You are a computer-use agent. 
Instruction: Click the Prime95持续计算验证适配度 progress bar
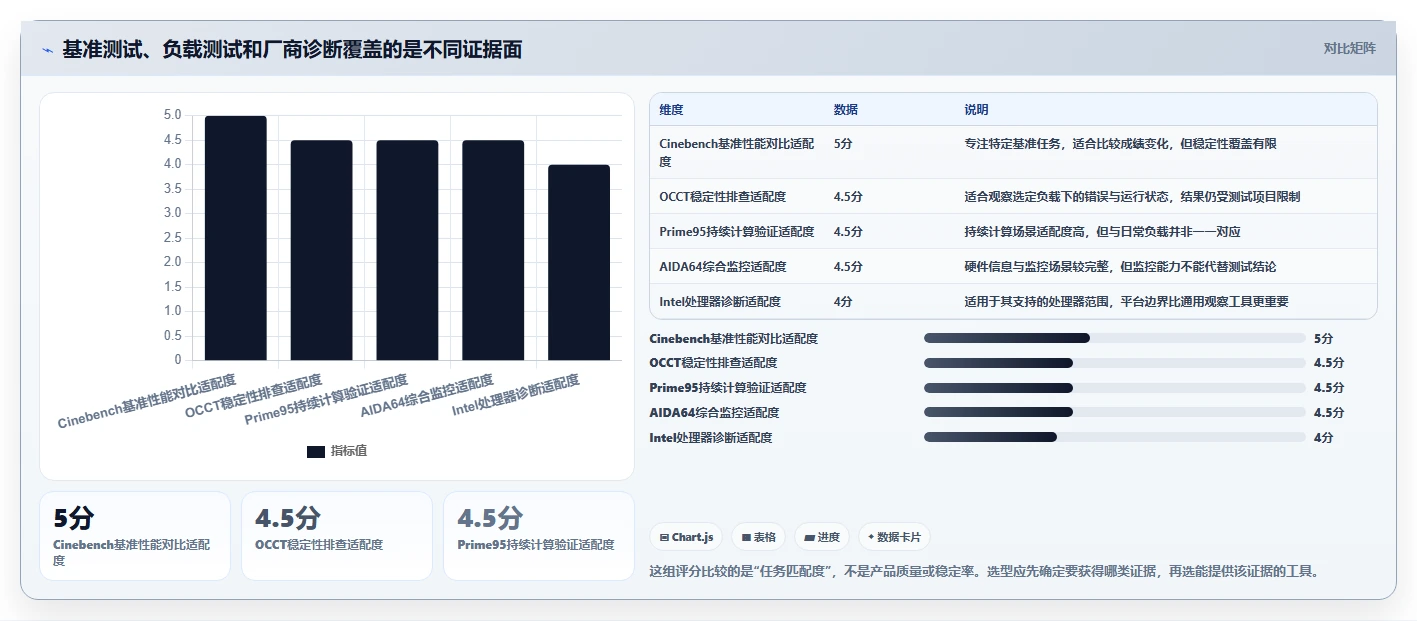pyautogui.click(x=1115, y=388)
